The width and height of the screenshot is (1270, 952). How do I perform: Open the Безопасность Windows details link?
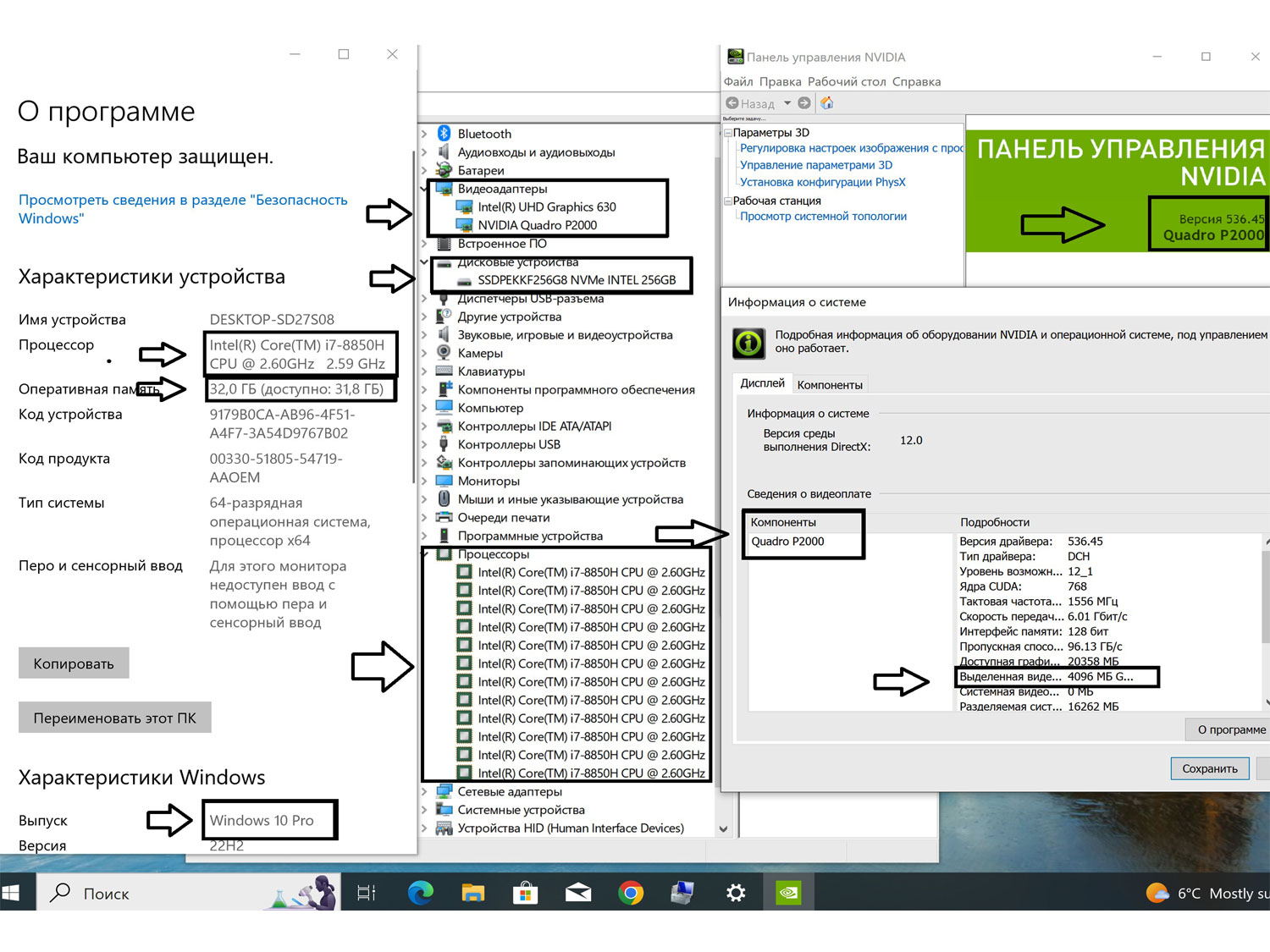pyautogui.click(x=183, y=209)
